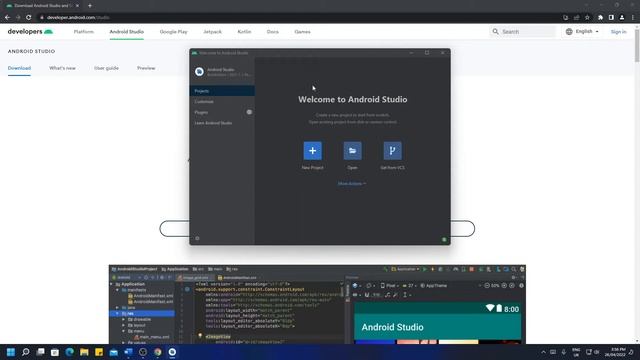Collapse the res folder in the screenshot tree
The height and width of the screenshot is (360, 640).
click(x=118, y=313)
